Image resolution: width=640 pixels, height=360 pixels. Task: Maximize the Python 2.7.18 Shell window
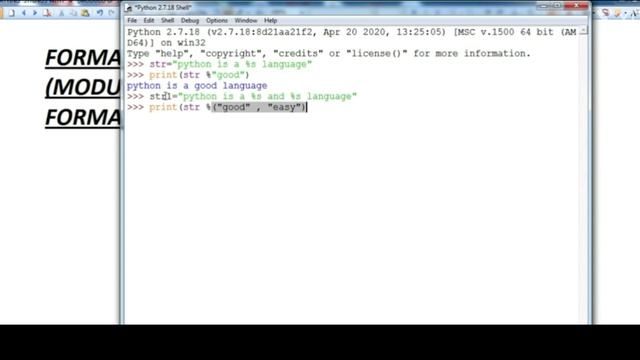click(x=557, y=6)
